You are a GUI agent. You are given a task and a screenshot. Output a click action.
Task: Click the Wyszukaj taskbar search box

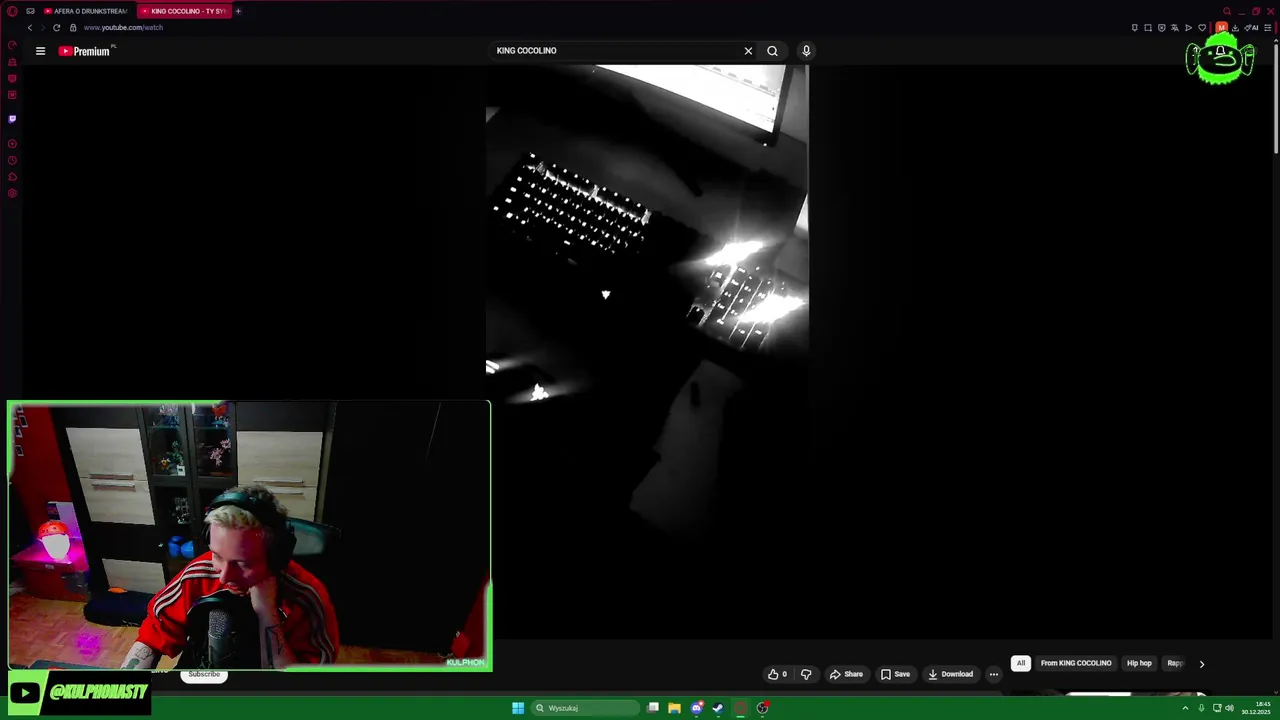[x=586, y=708]
